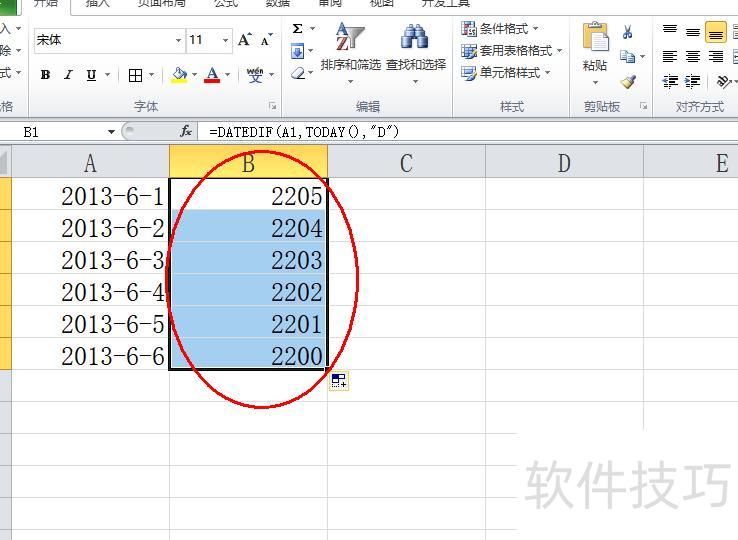Select column C header

click(407, 161)
